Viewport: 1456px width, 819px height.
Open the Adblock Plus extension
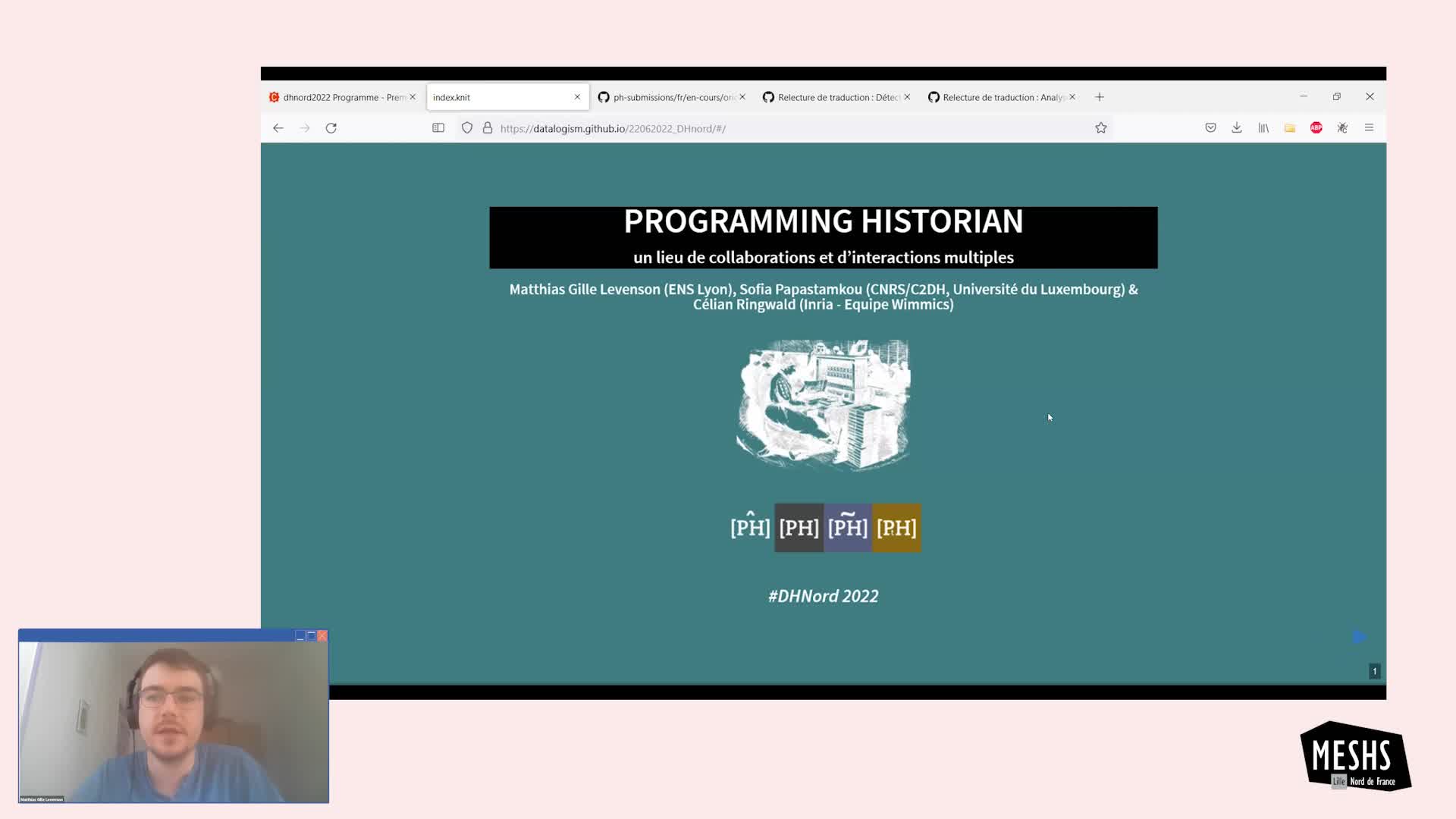1316,128
